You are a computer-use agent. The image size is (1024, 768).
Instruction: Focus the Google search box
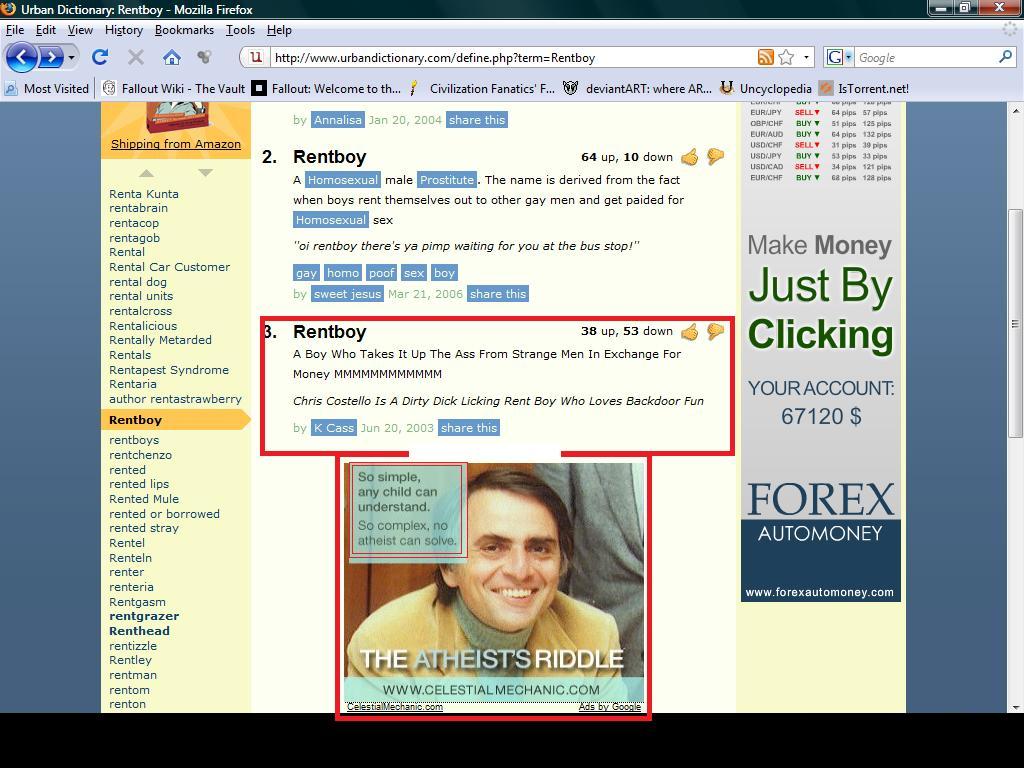point(926,57)
